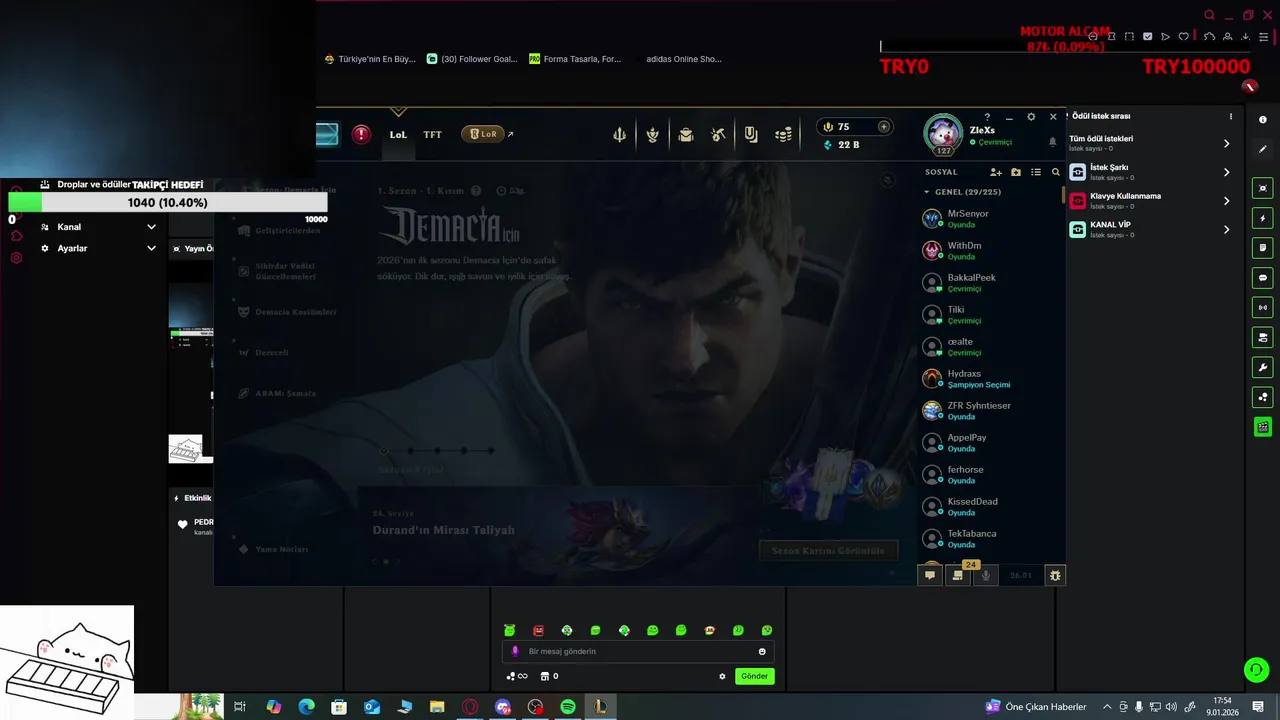Click the friends list view options icon
This screenshot has height=720, width=1280.
(x=1036, y=172)
